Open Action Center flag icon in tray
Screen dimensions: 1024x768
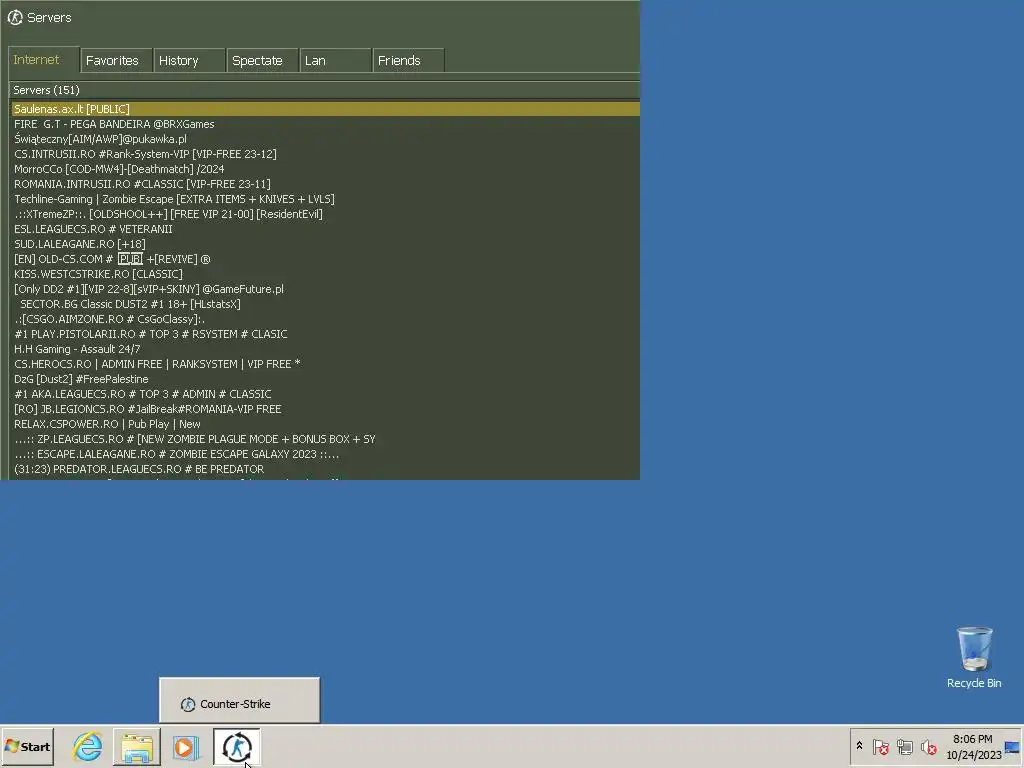(880, 746)
